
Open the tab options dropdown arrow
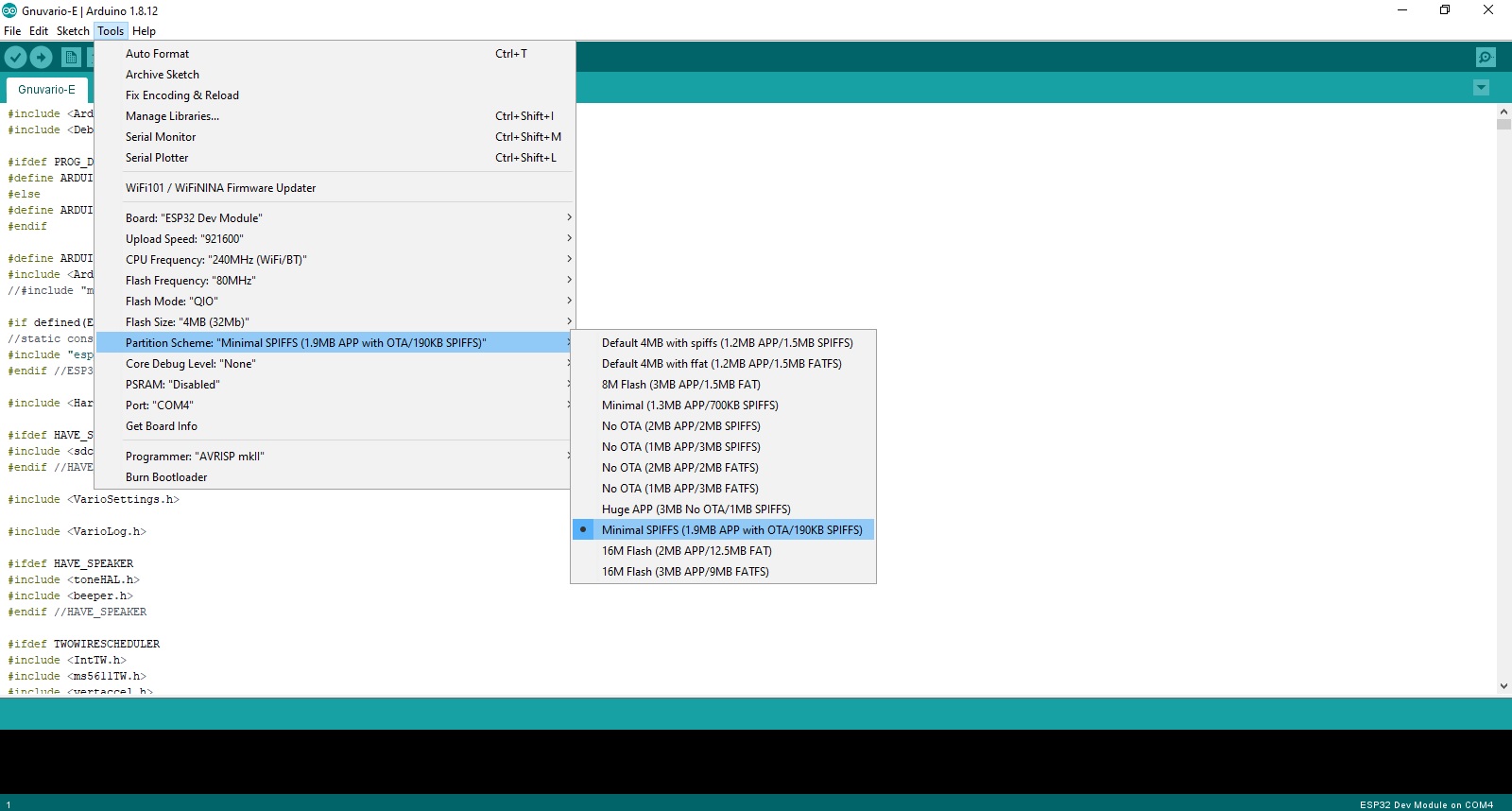point(1481,88)
